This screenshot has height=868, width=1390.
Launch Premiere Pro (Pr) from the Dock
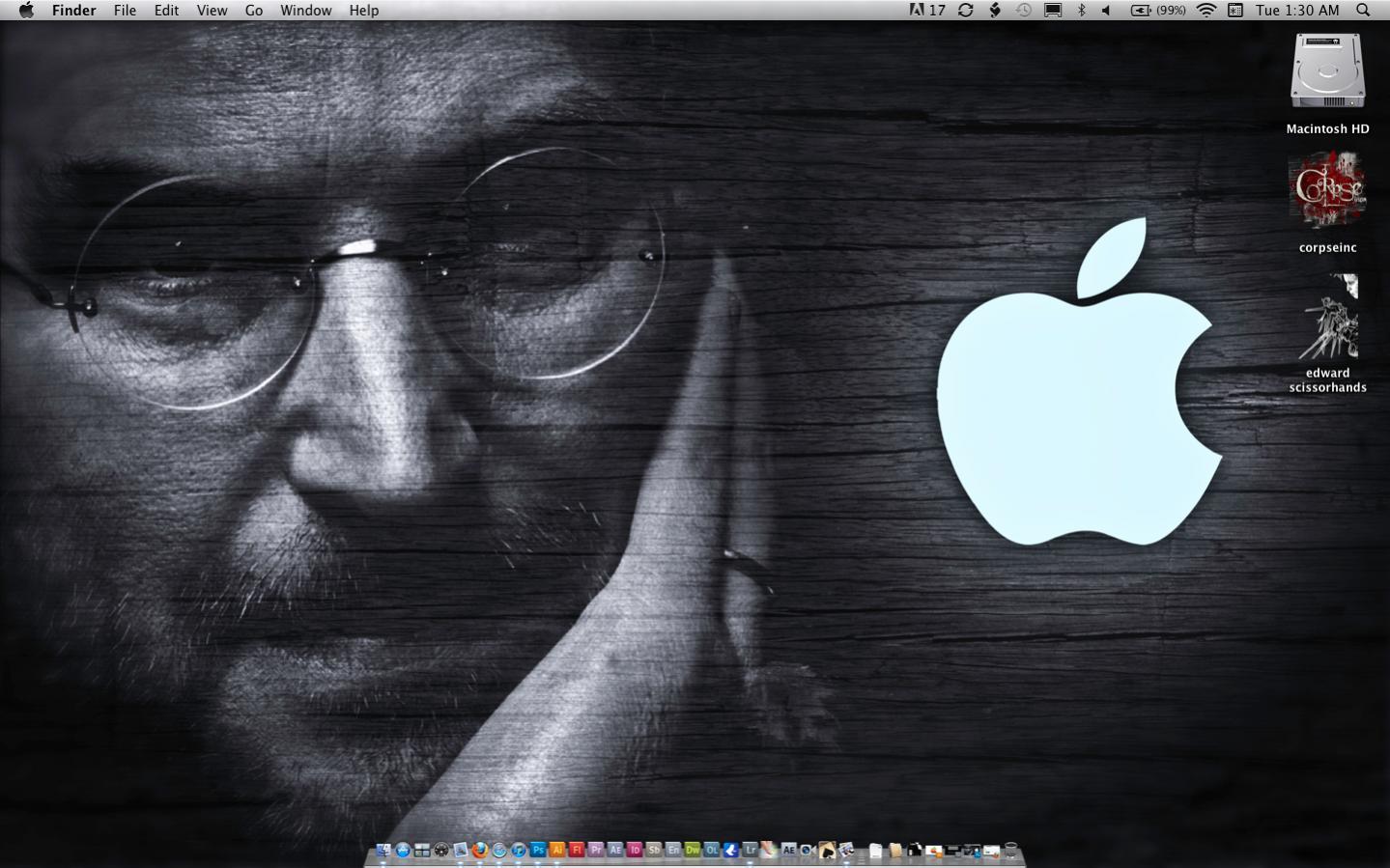click(x=596, y=850)
